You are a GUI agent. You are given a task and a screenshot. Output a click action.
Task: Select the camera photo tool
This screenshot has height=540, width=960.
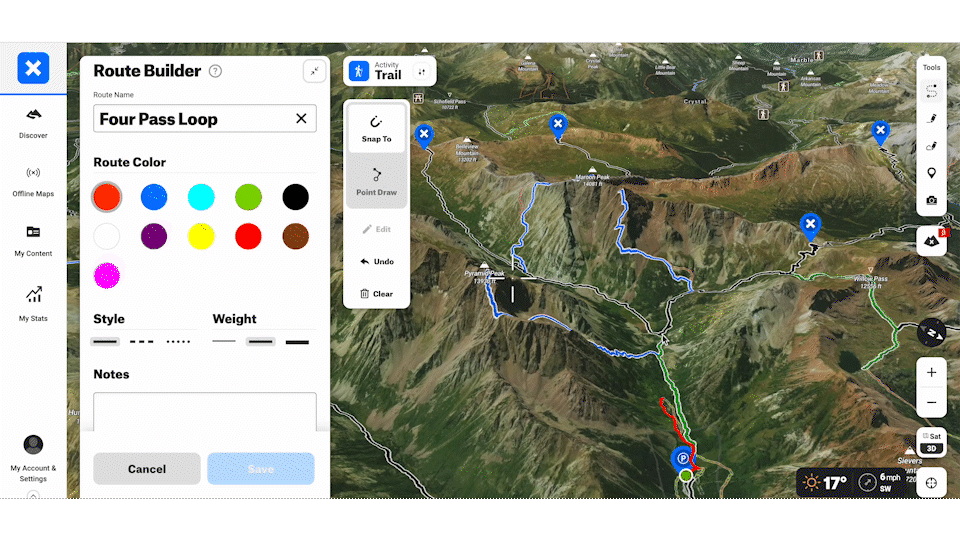pos(931,200)
